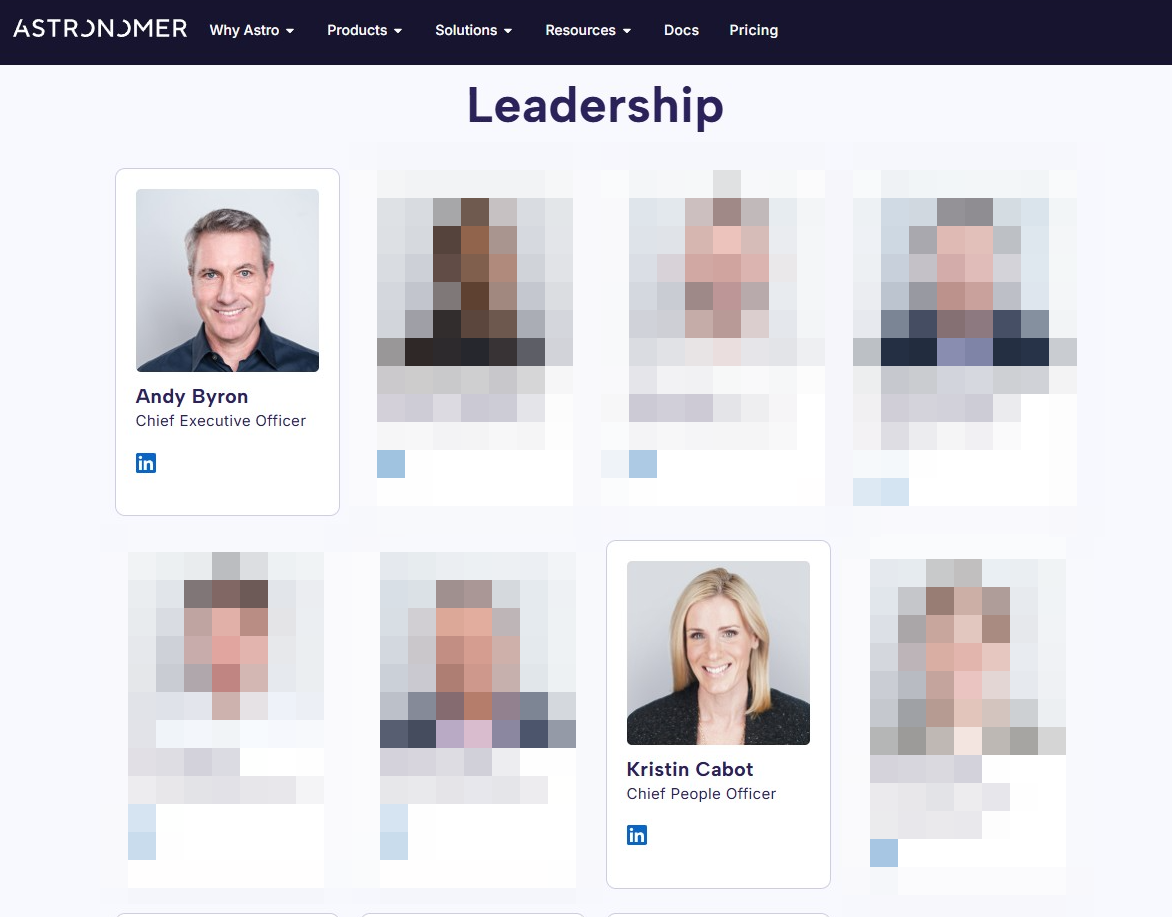The width and height of the screenshot is (1172, 917).
Task: Open Kristin Cabot's LinkedIn profile icon
Action: 637,835
